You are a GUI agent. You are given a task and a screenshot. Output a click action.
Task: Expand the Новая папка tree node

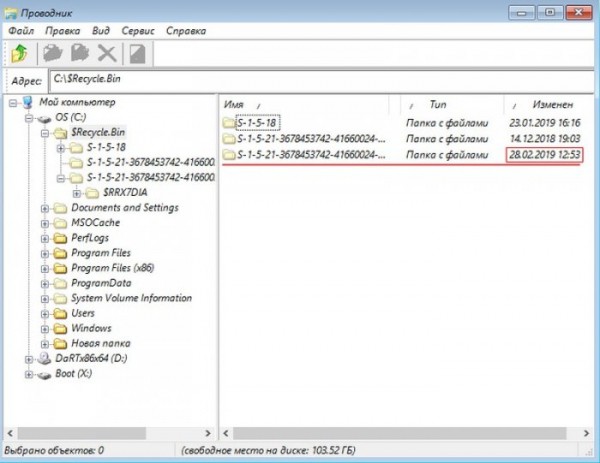tap(45, 344)
